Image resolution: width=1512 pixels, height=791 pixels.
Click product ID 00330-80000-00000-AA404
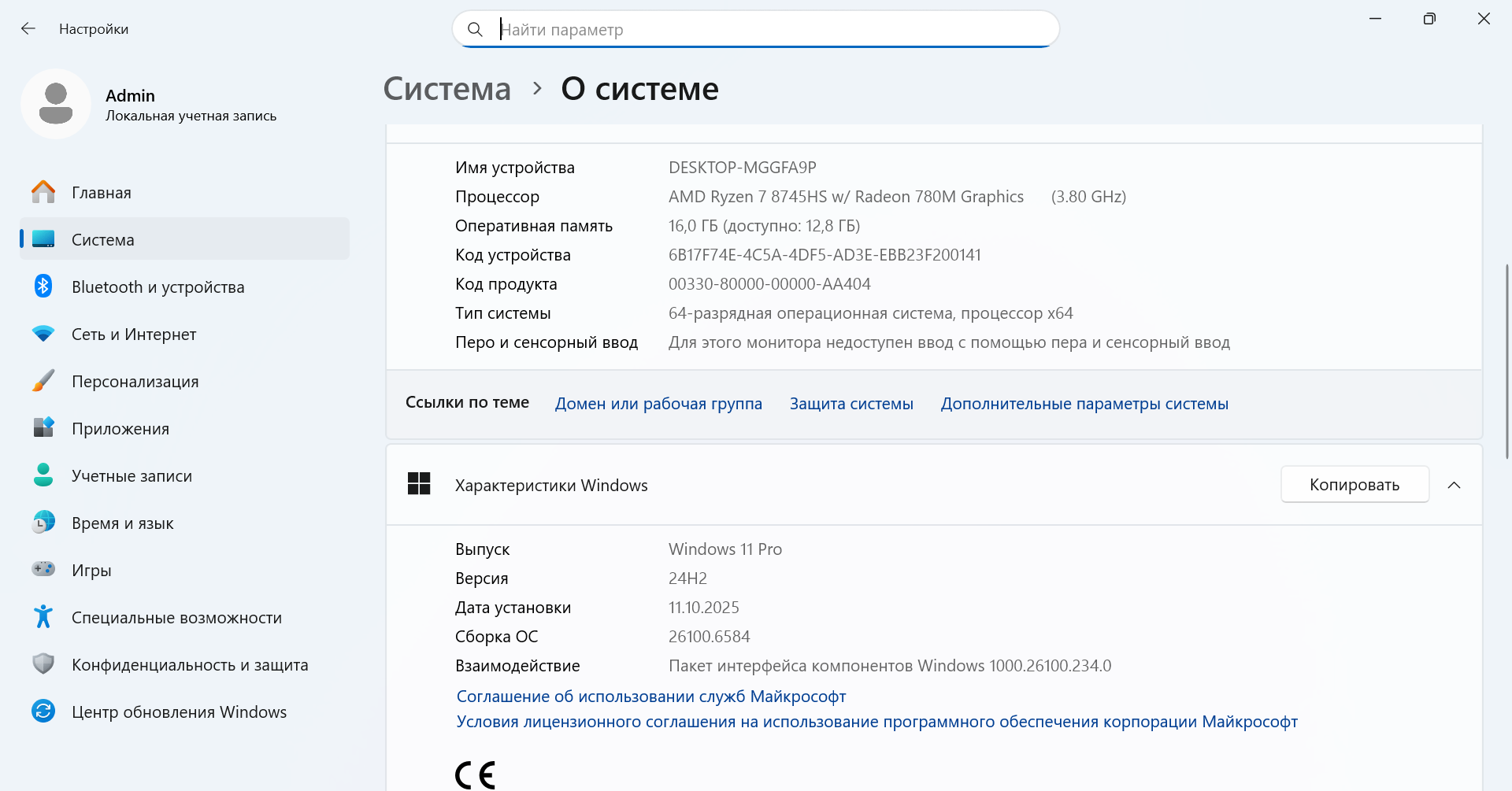click(x=769, y=284)
